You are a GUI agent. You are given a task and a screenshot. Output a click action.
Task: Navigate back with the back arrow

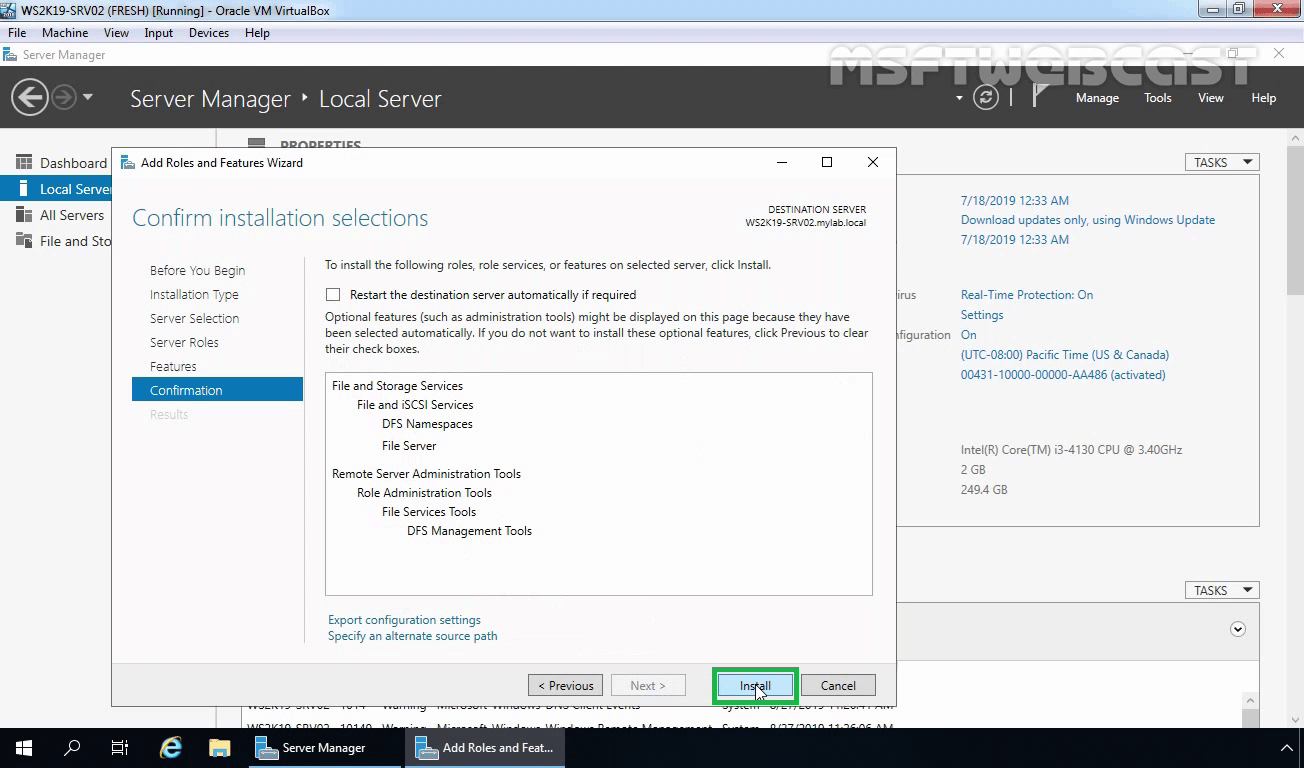click(28, 97)
